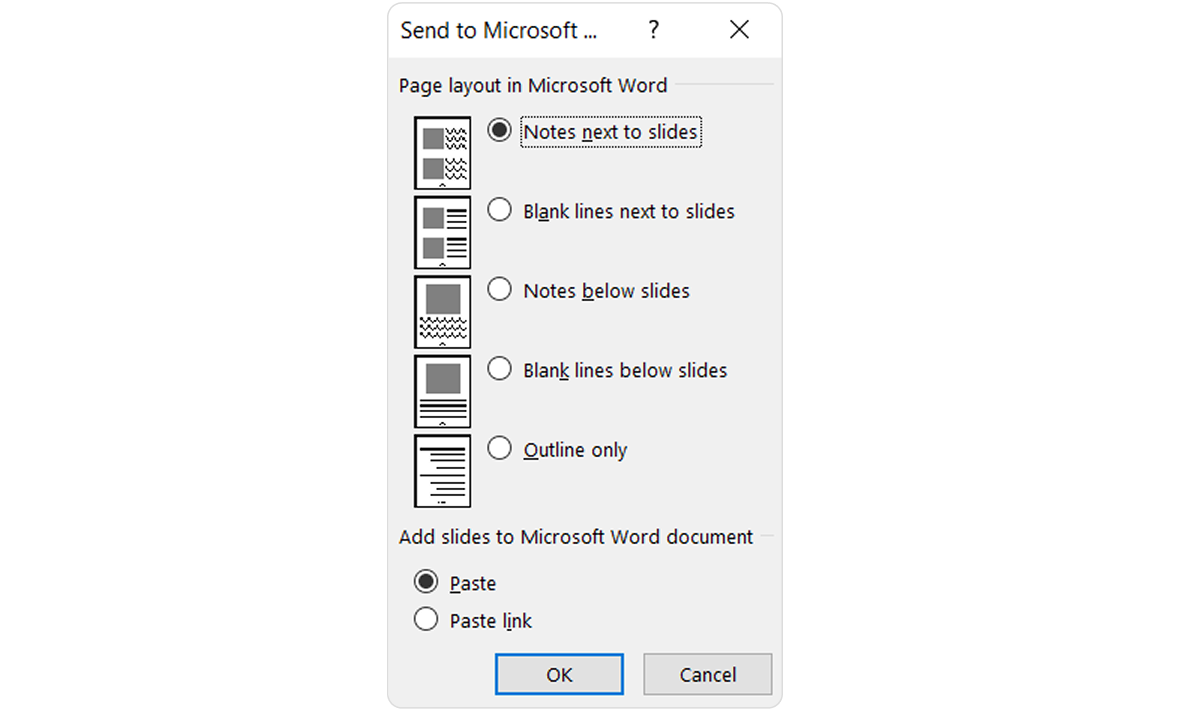This screenshot has height=710, width=1188.
Task: Choose the Notes below slides radio button
Action: [499, 289]
